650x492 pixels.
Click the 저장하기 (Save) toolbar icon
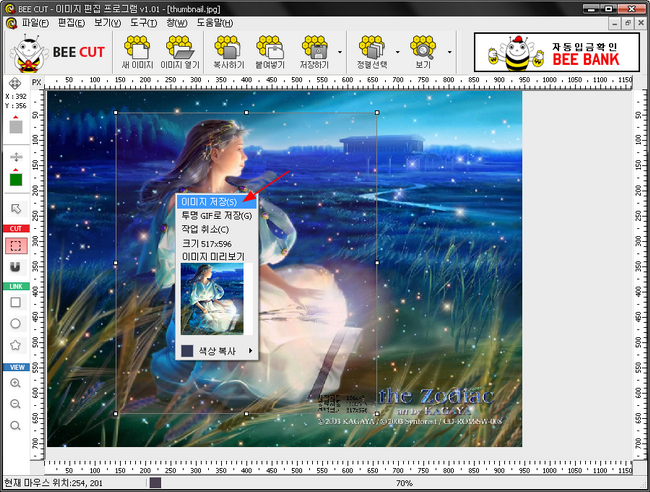(x=315, y=50)
